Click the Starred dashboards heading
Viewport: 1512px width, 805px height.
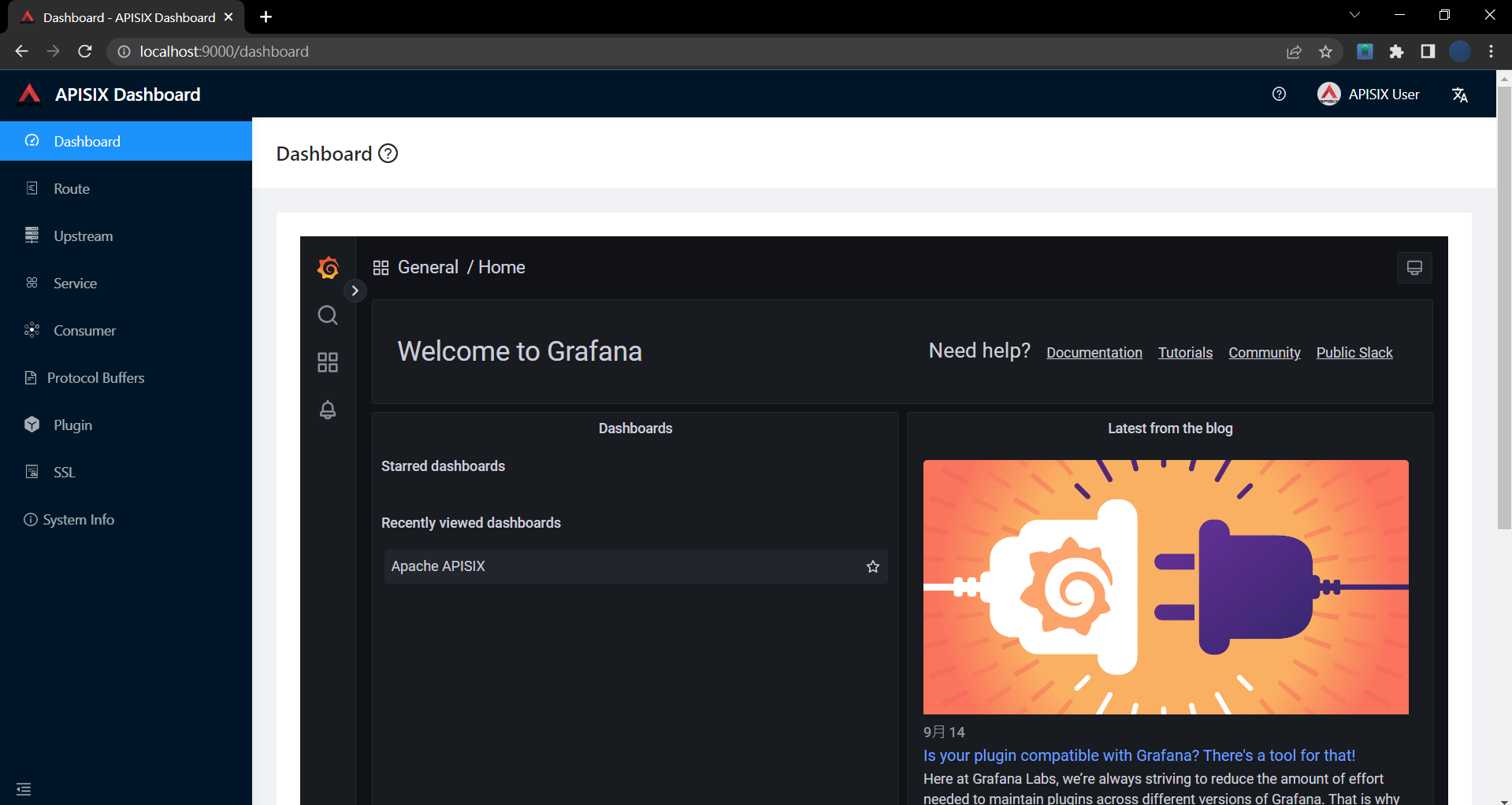click(x=443, y=466)
